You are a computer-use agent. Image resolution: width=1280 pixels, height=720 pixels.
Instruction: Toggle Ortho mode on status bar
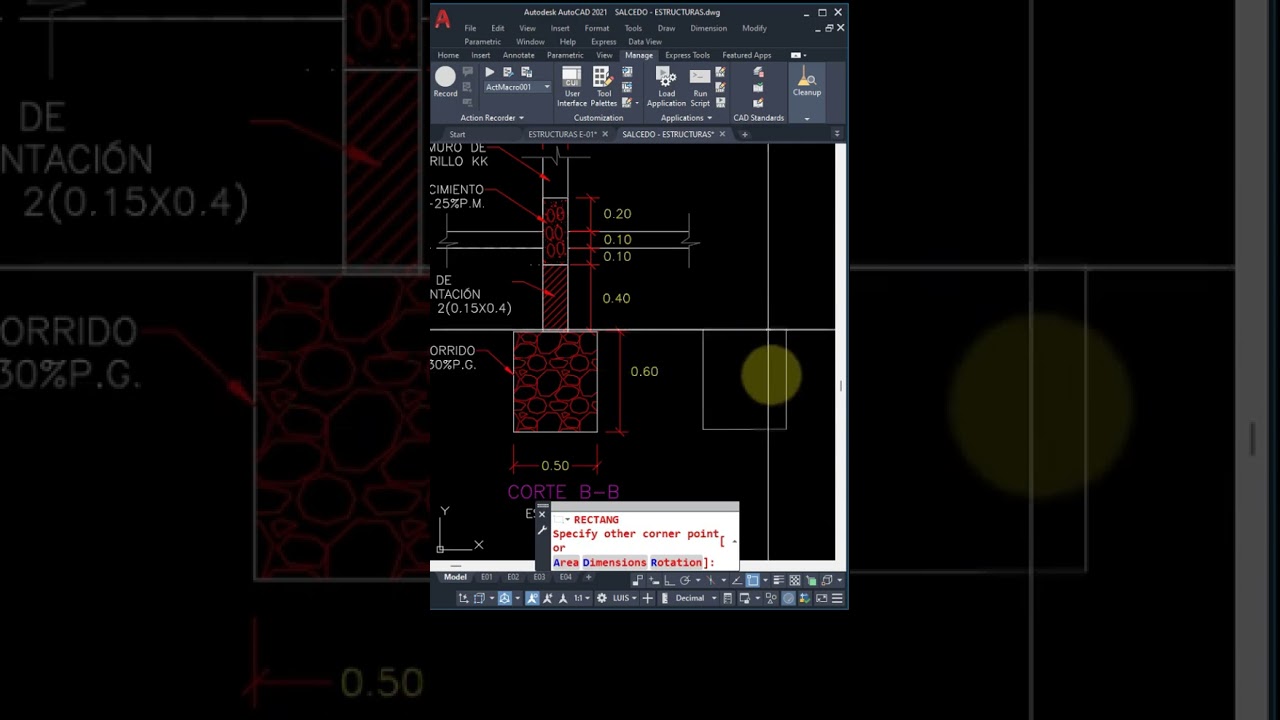pyautogui.click(x=670, y=580)
